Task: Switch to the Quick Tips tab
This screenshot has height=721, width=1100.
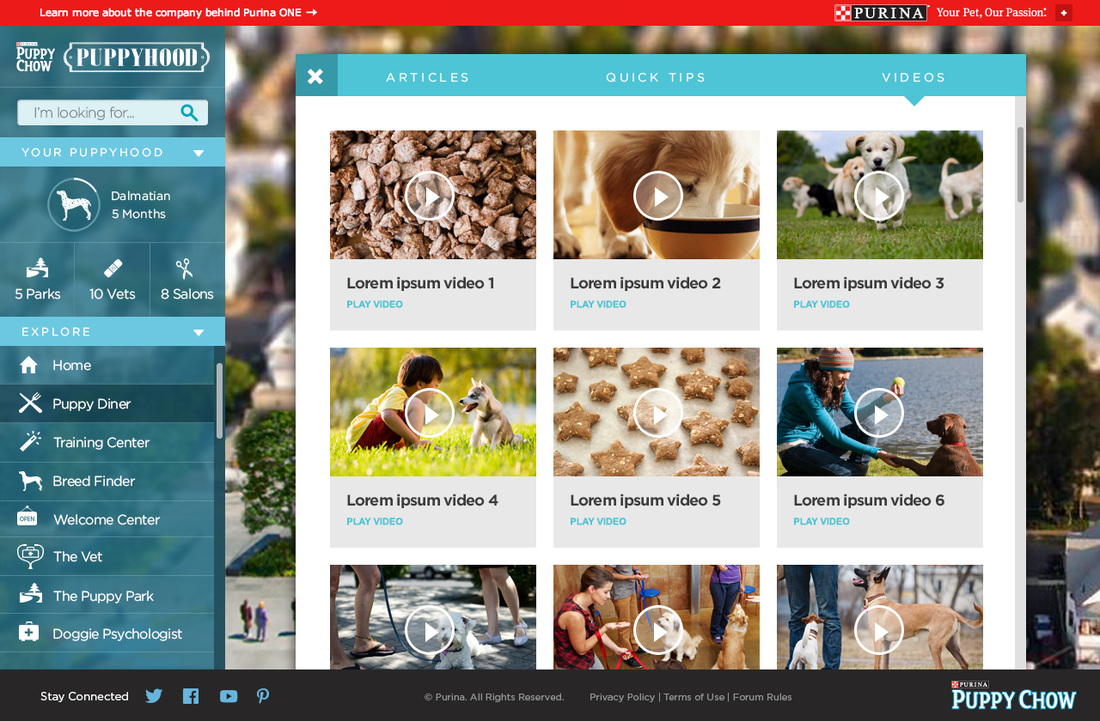Action: pyautogui.click(x=656, y=77)
